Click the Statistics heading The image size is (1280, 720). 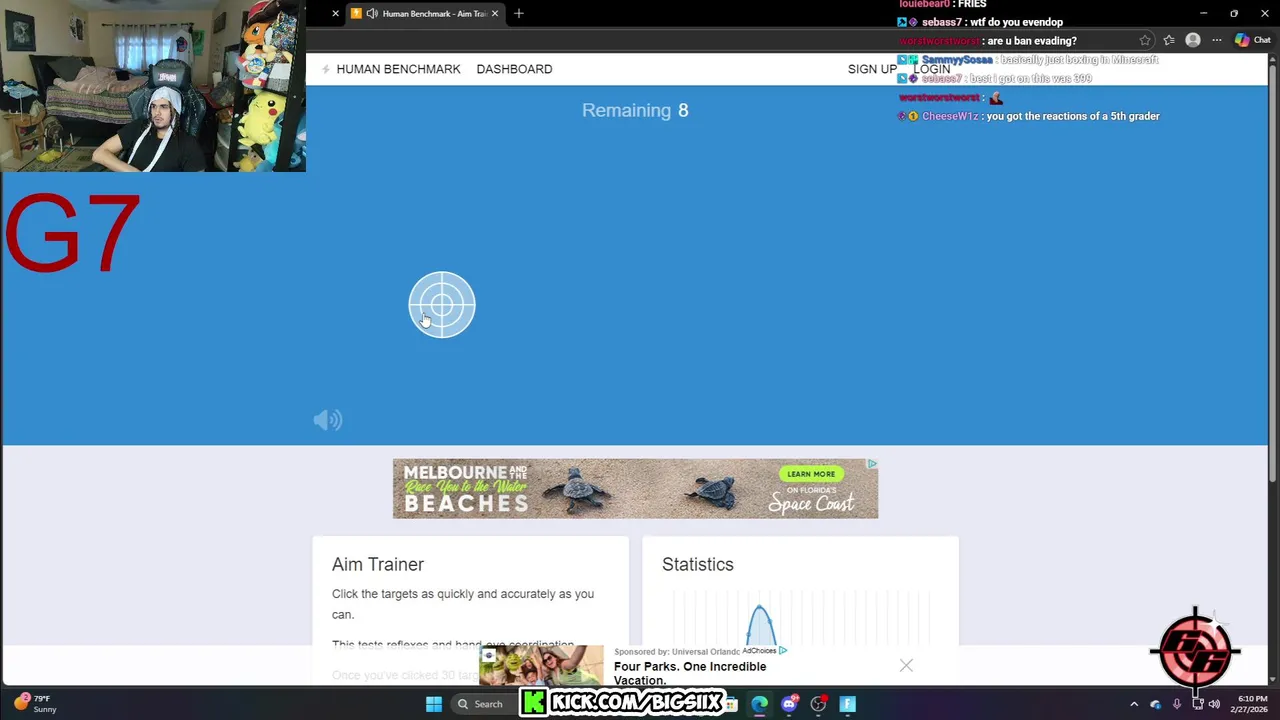pos(698,564)
